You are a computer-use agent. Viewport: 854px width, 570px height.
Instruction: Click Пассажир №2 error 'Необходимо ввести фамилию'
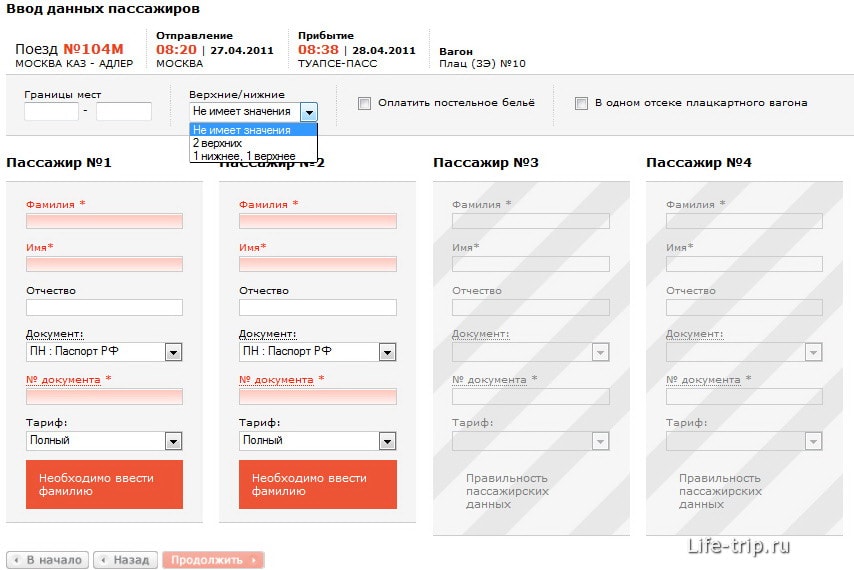(x=318, y=485)
